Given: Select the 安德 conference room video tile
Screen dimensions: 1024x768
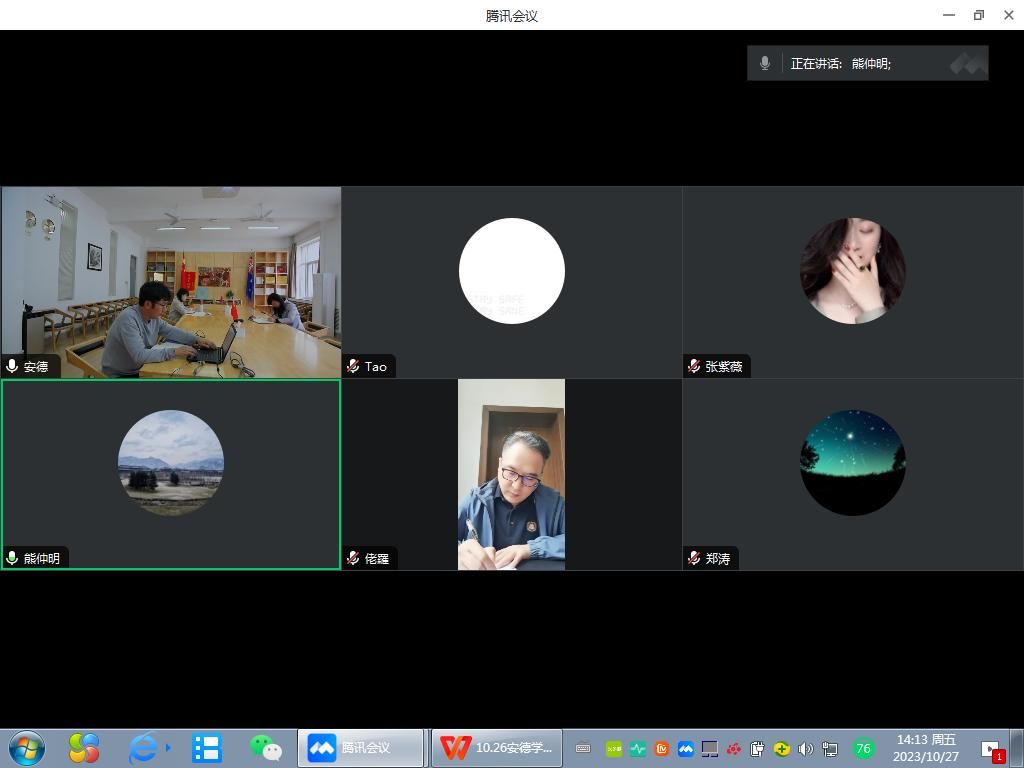Looking at the screenshot, I should [171, 282].
